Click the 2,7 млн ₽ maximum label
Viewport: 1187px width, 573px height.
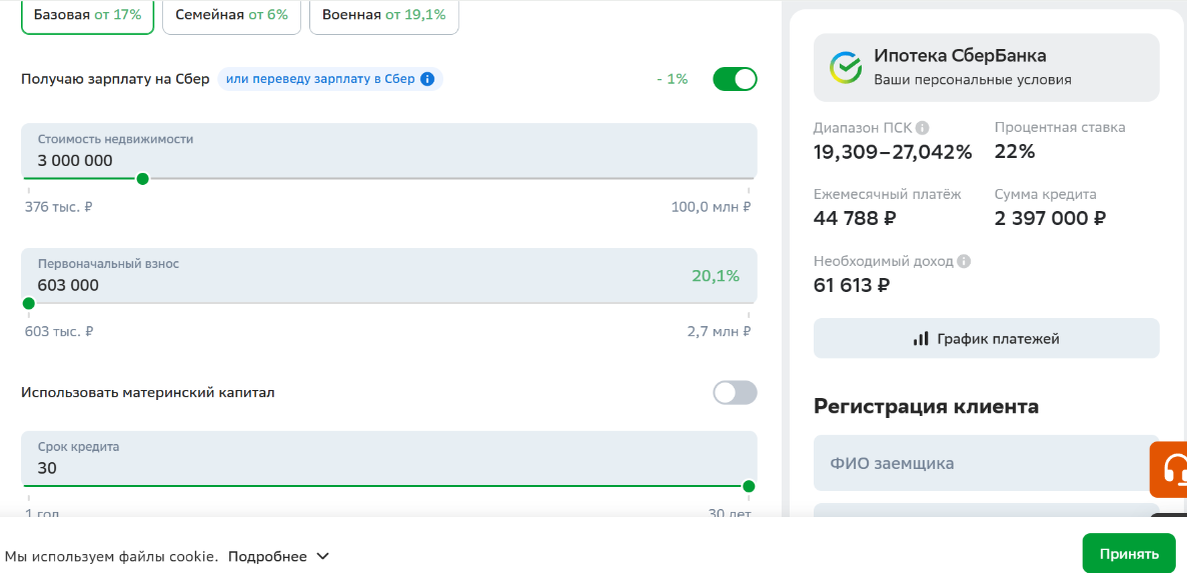[x=718, y=332]
